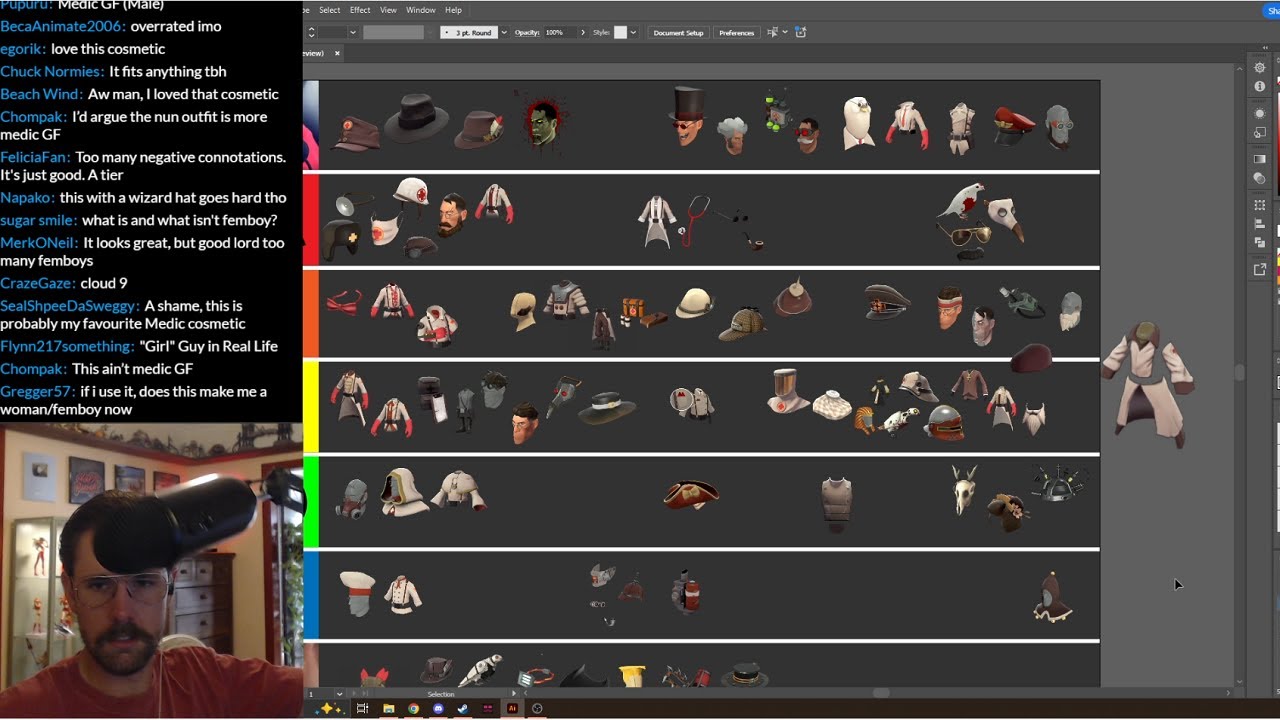Open File Explorer from taskbar

[x=388, y=708]
